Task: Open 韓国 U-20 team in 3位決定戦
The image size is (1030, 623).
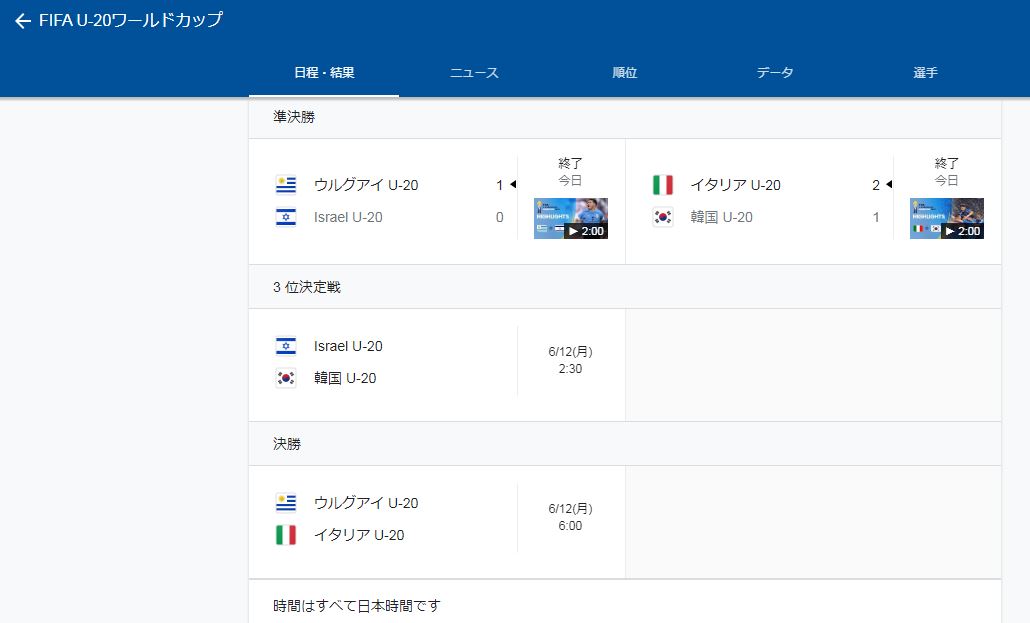Action: click(x=345, y=378)
